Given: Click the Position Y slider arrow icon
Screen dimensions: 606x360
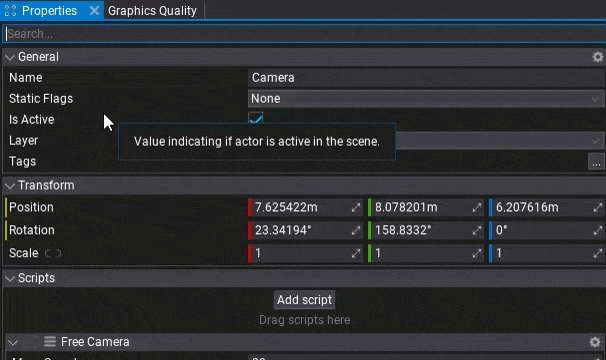Looking at the screenshot, I should 477,208.
